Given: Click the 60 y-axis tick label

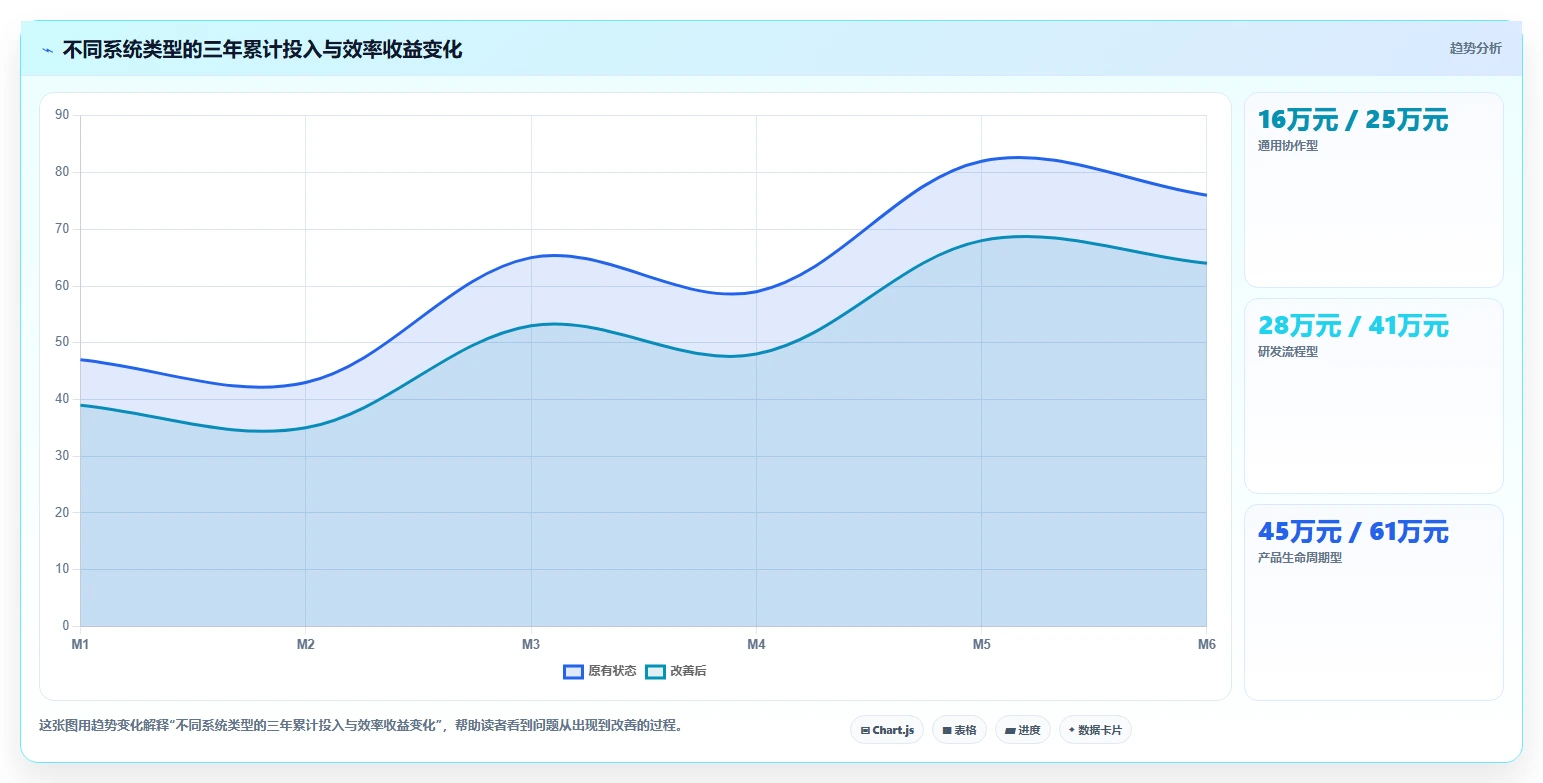Looking at the screenshot, I should [62, 286].
